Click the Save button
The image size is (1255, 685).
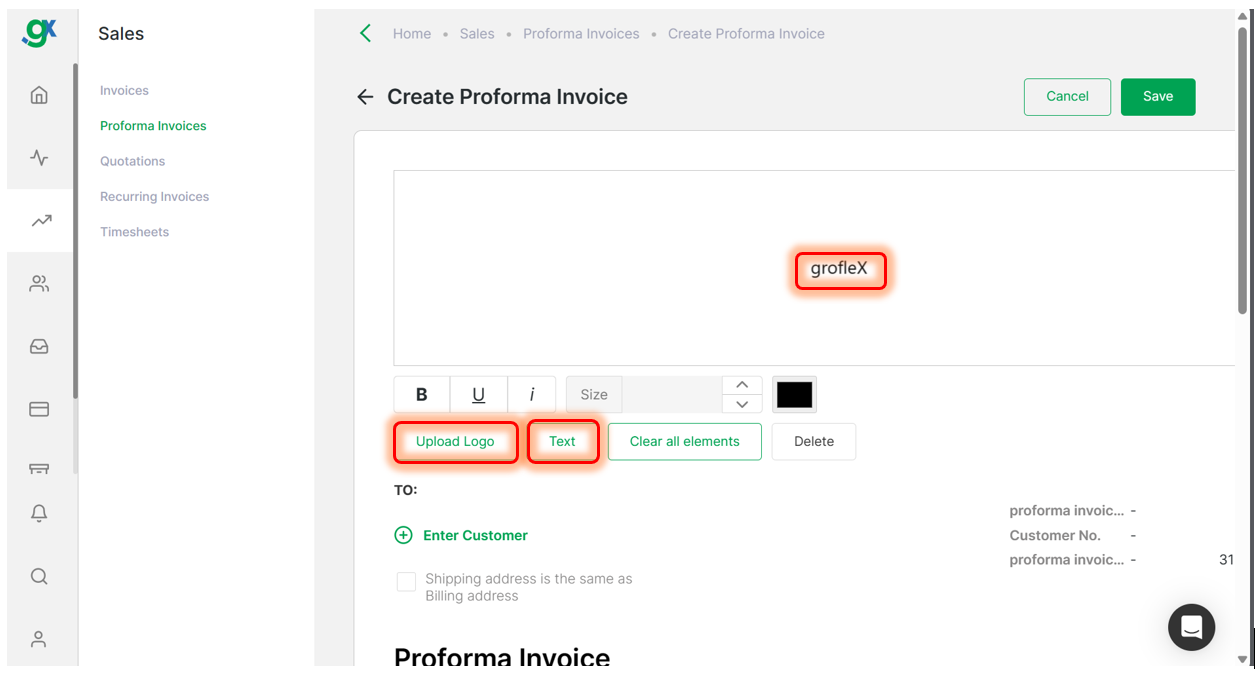click(x=1158, y=96)
